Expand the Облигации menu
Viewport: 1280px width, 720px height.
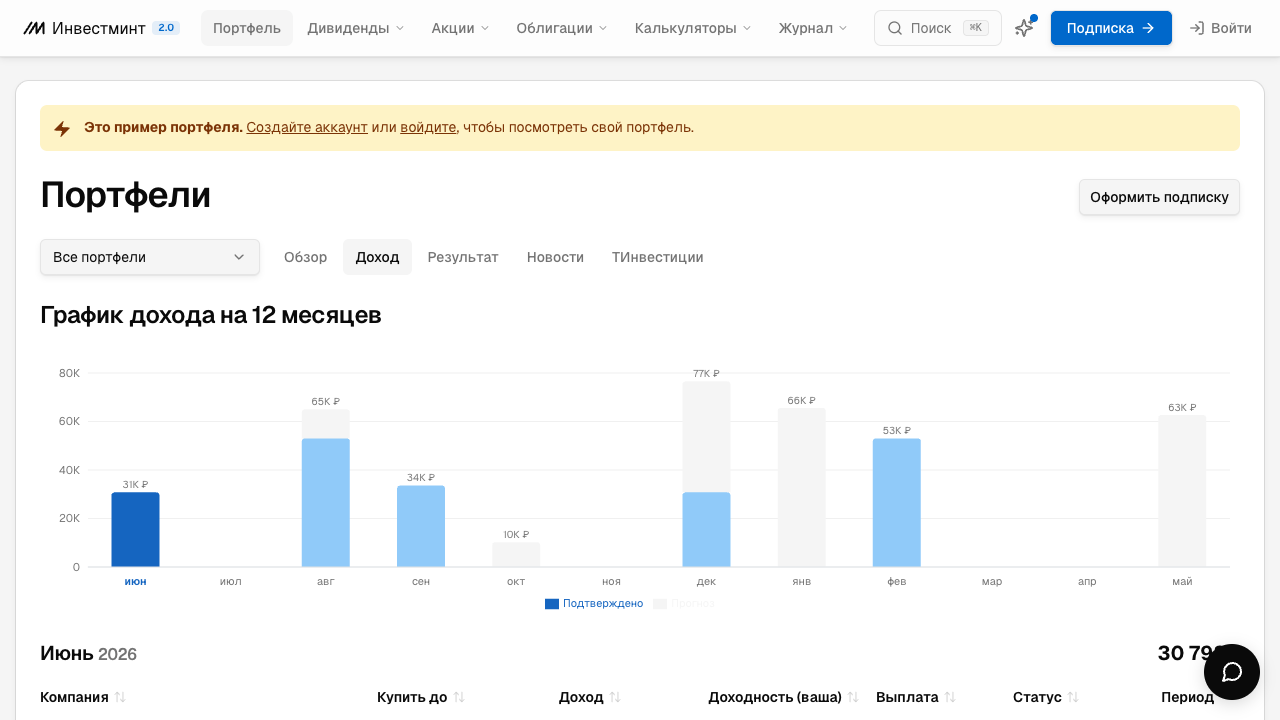coord(562,28)
